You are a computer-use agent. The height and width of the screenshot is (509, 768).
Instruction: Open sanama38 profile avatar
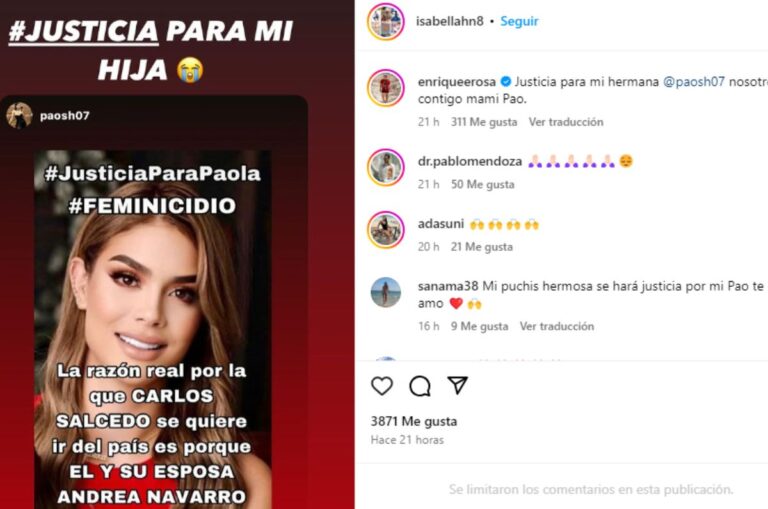385,292
